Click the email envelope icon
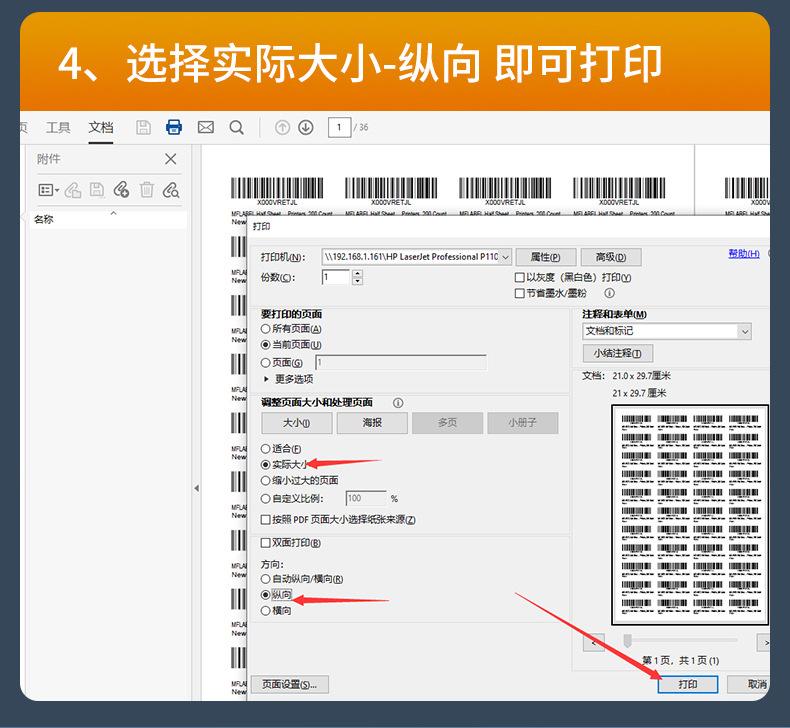Image resolution: width=790 pixels, height=728 pixels. pyautogui.click(x=206, y=127)
